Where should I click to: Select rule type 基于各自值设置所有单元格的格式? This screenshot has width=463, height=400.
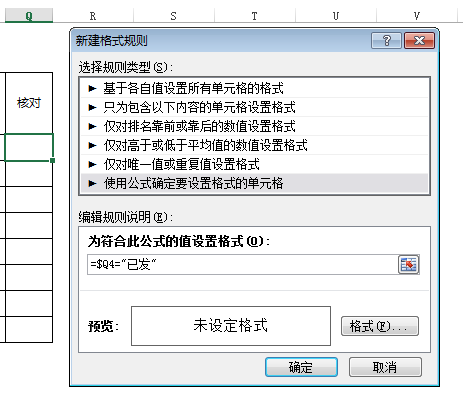click(254, 88)
